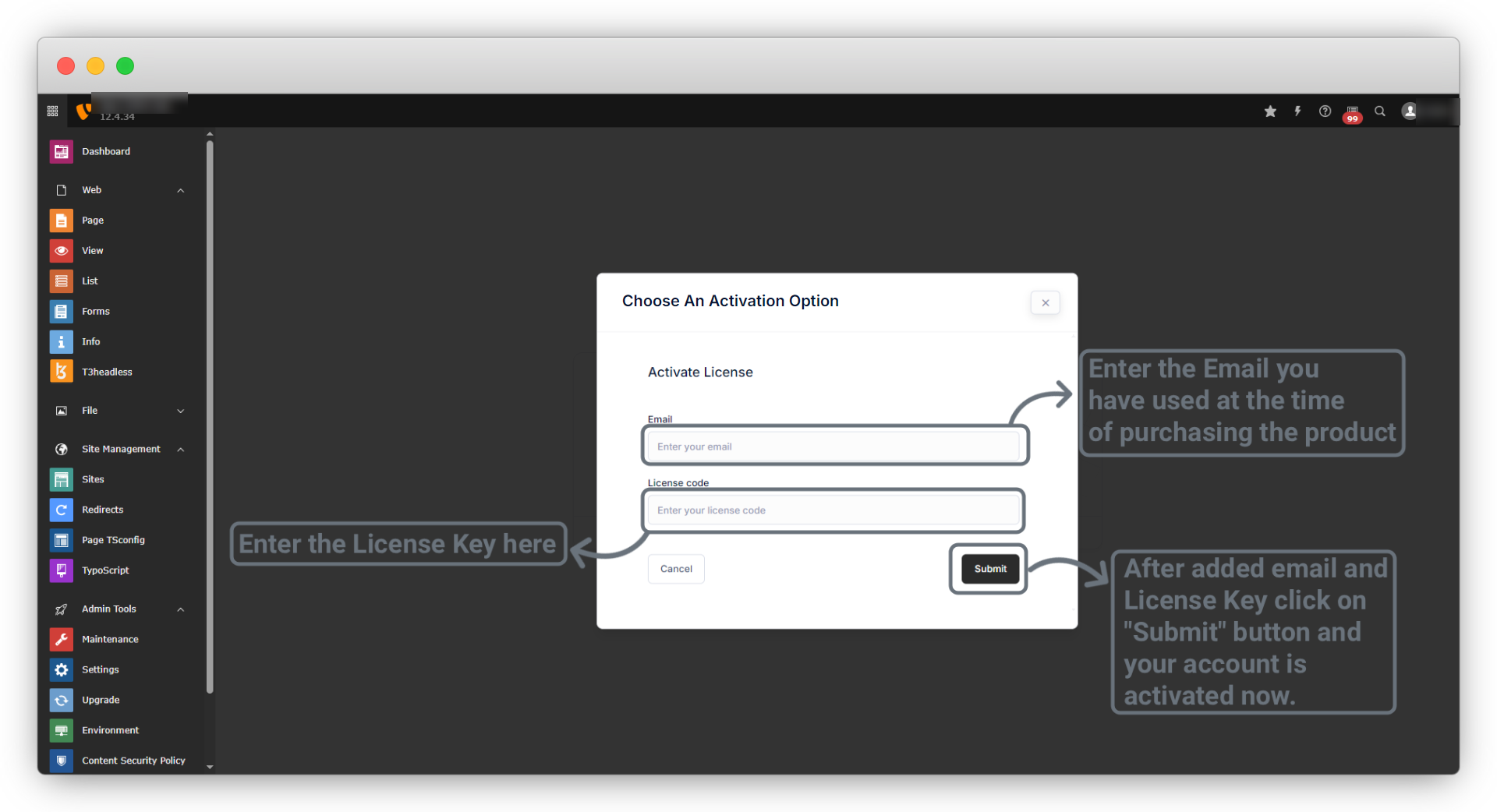Open the user avatar menu

point(1410,111)
